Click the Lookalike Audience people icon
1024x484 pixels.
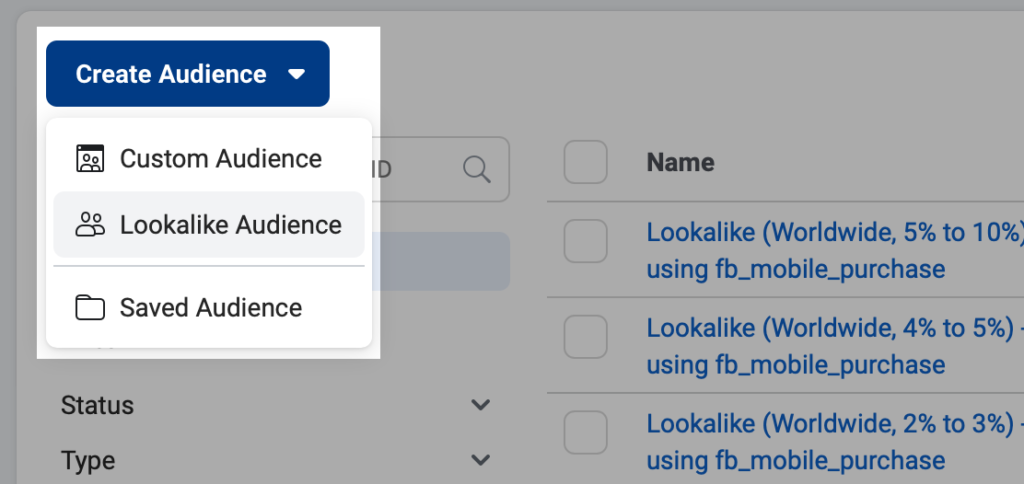click(x=90, y=225)
